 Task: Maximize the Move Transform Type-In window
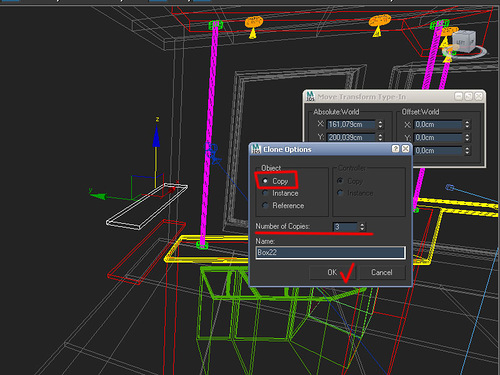(x=468, y=96)
